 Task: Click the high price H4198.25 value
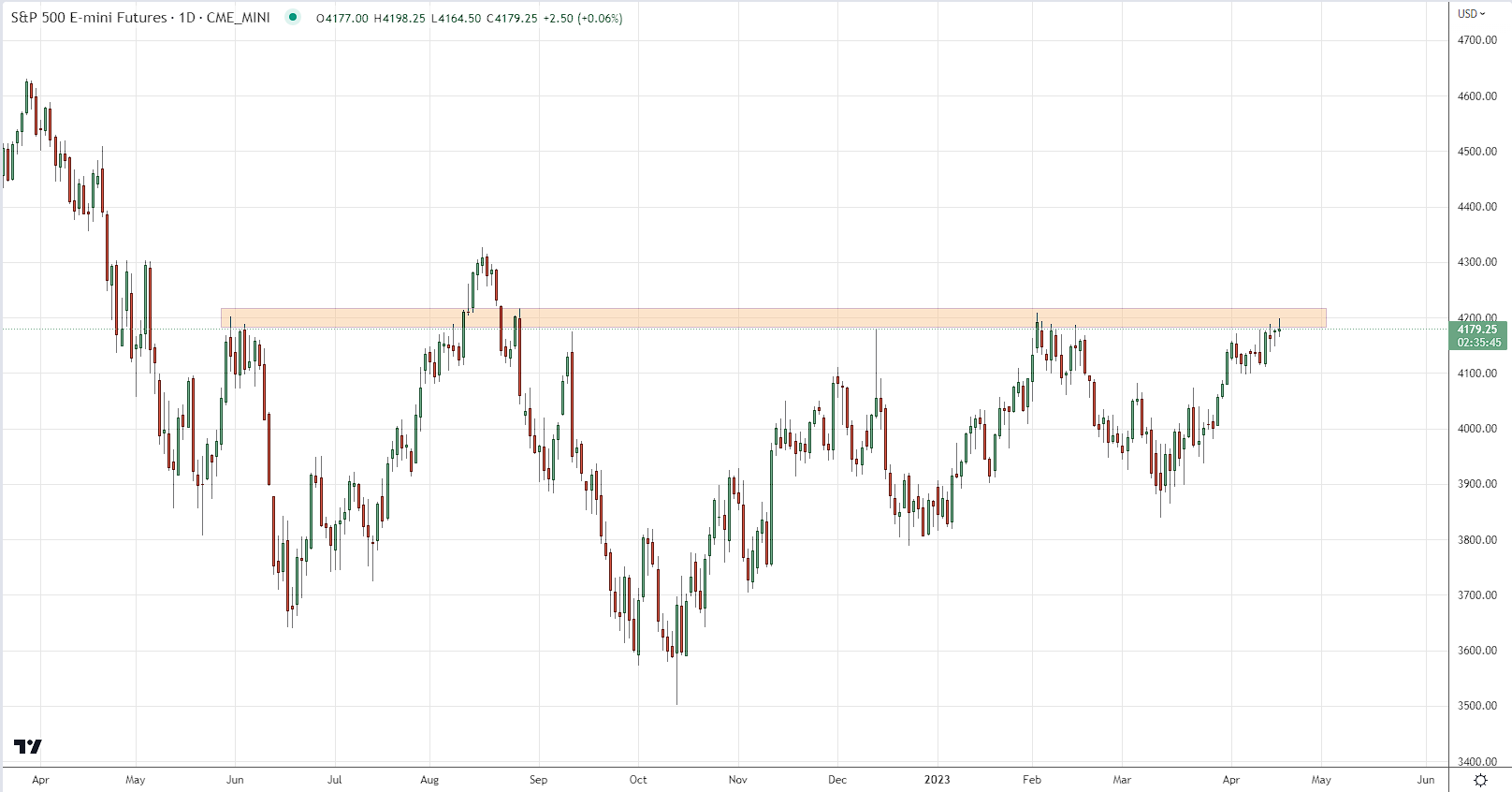[400, 19]
